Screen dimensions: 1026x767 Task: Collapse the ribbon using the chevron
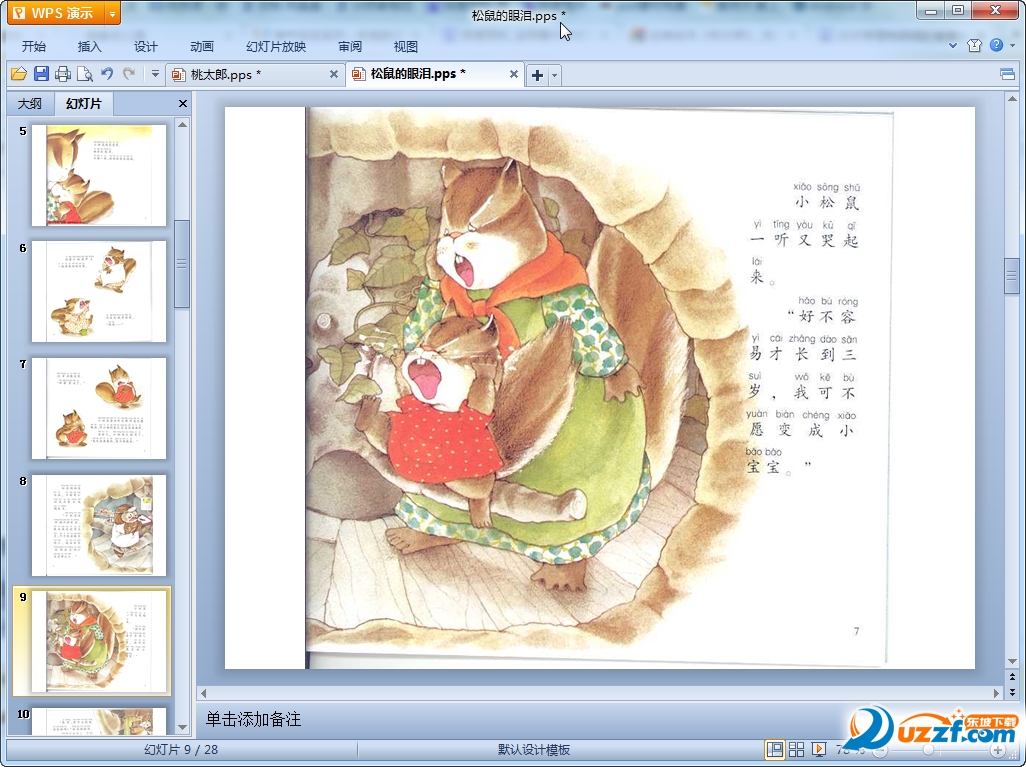pos(953,45)
